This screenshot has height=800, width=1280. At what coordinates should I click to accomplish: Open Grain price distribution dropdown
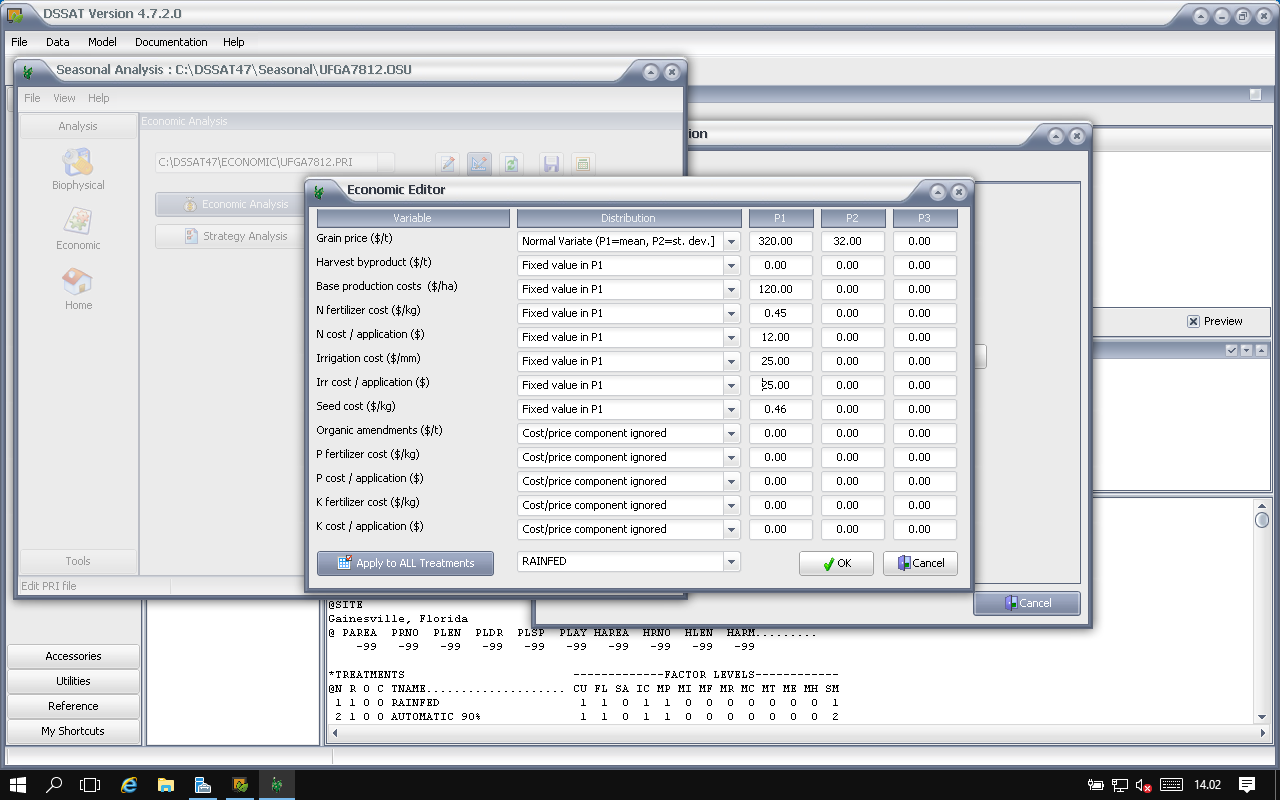[x=731, y=241]
